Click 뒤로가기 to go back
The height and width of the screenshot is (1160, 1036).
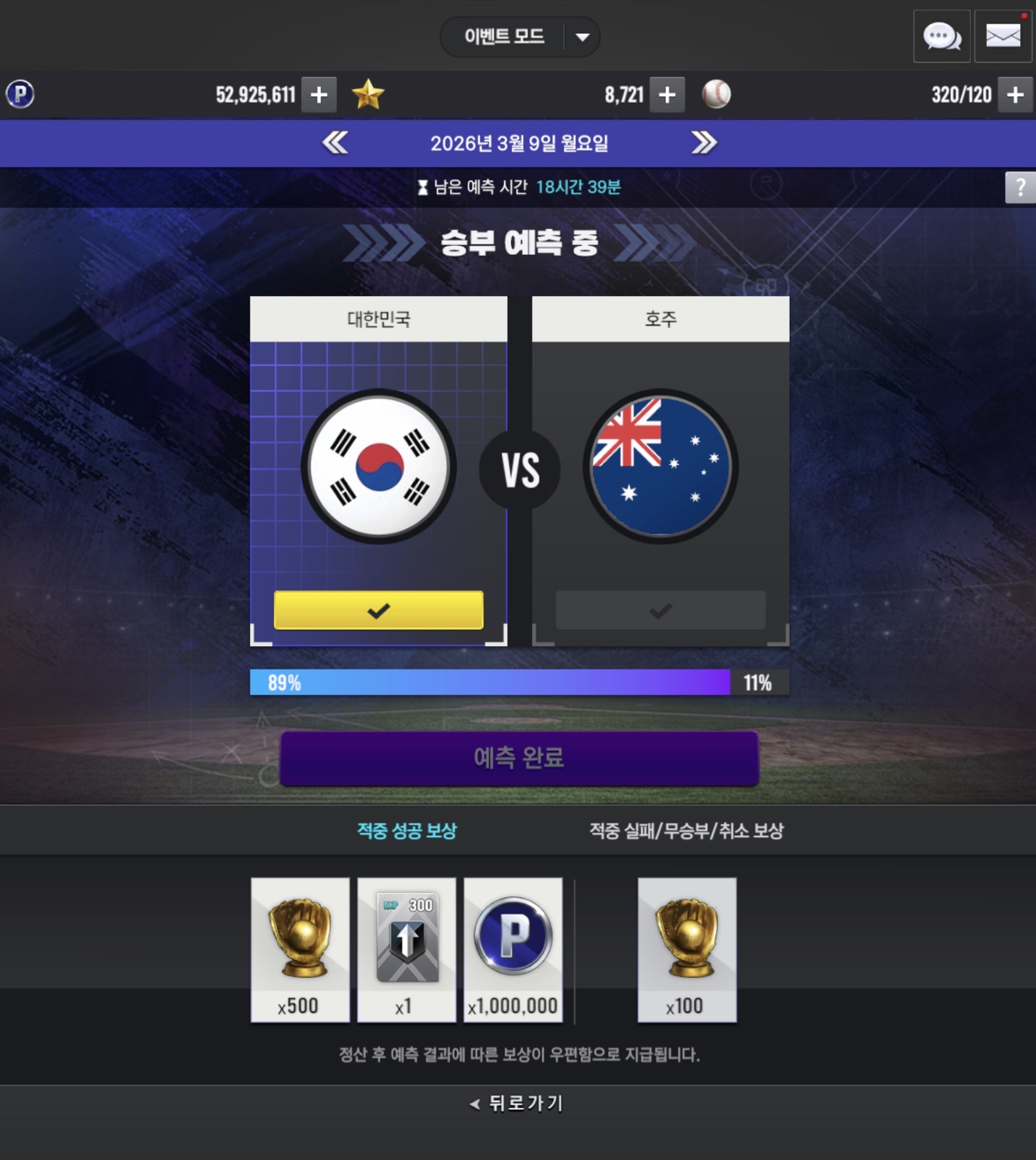click(518, 1103)
